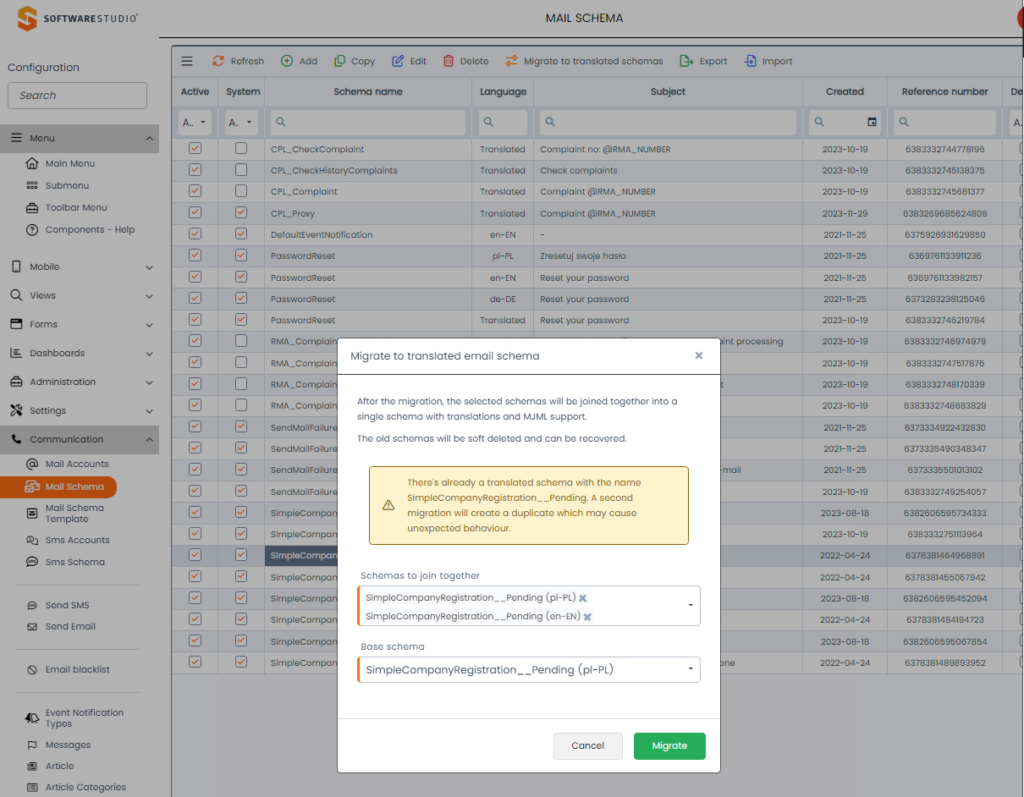Close the Migrate dialog with the X
The height and width of the screenshot is (797, 1024).
tap(699, 355)
